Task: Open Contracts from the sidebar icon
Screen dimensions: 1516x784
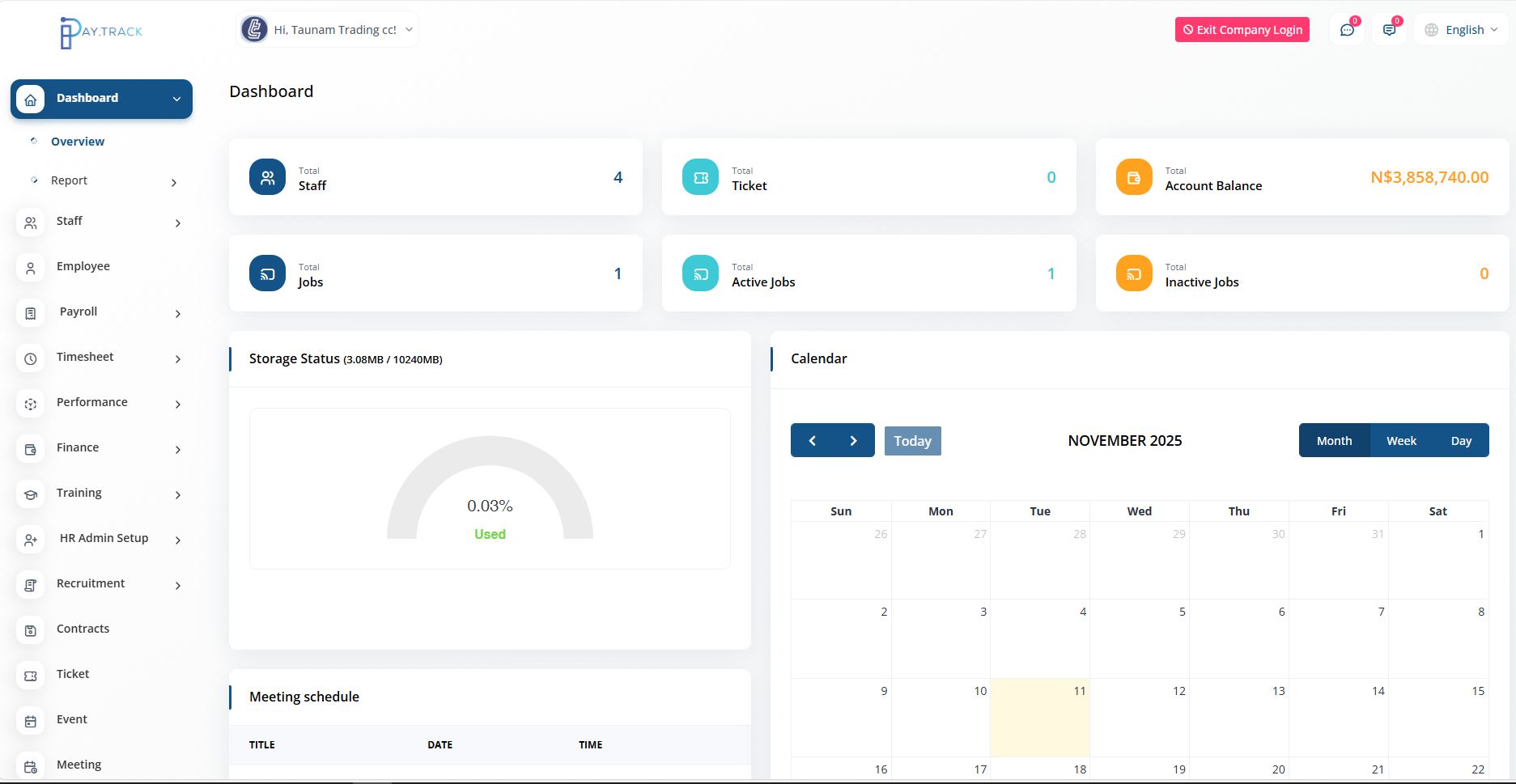Action: coord(31,629)
